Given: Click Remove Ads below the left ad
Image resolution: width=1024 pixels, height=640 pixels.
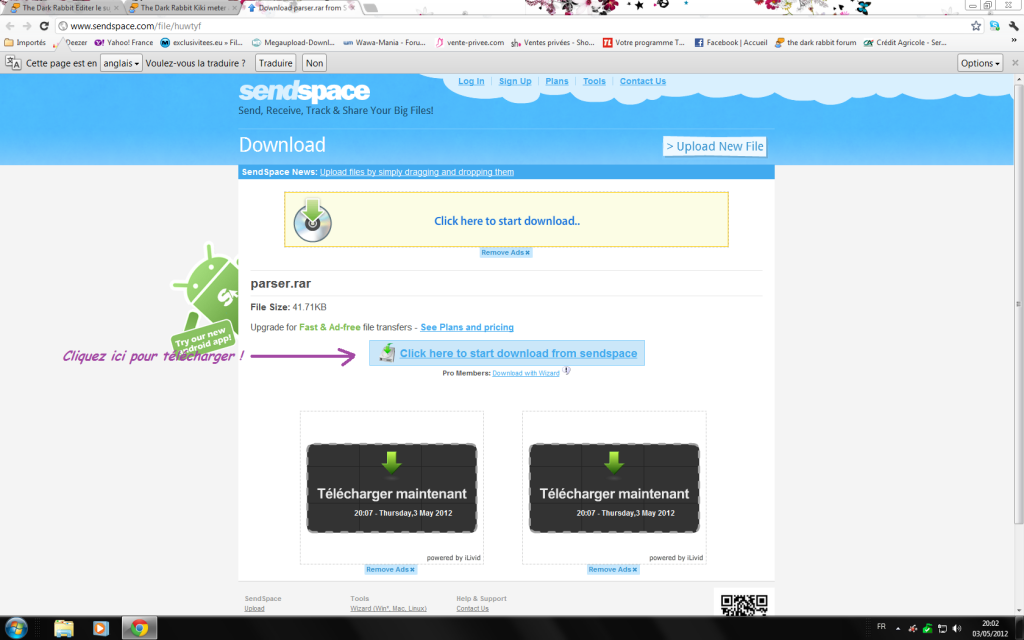Looking at the screenshot, I should [x=390, y=569].
